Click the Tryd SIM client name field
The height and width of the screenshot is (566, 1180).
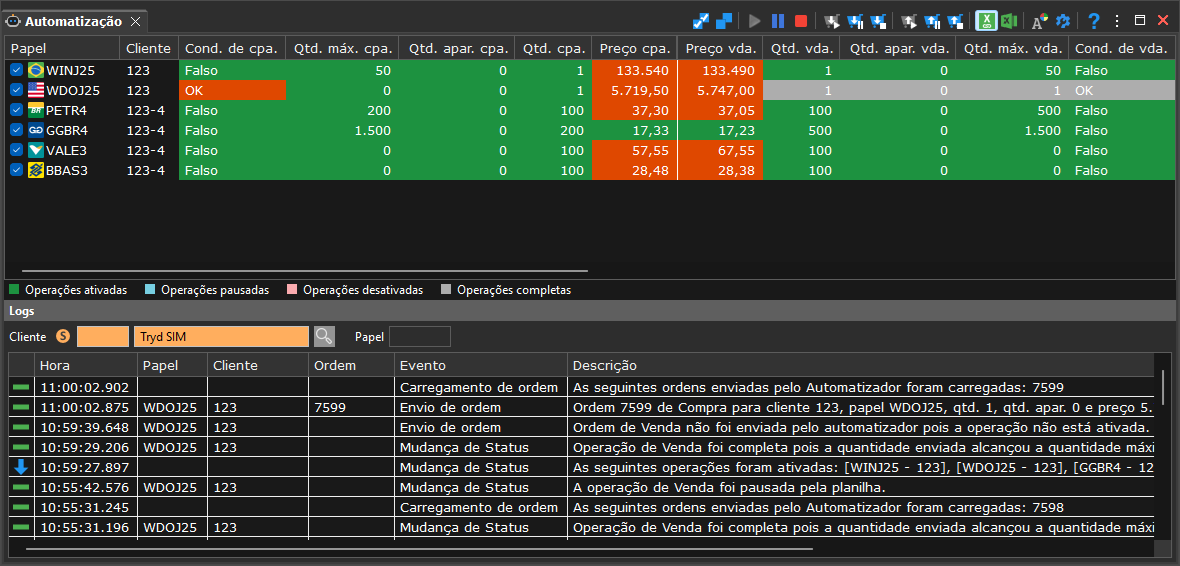pyautogui.click(x=221, y=336)
